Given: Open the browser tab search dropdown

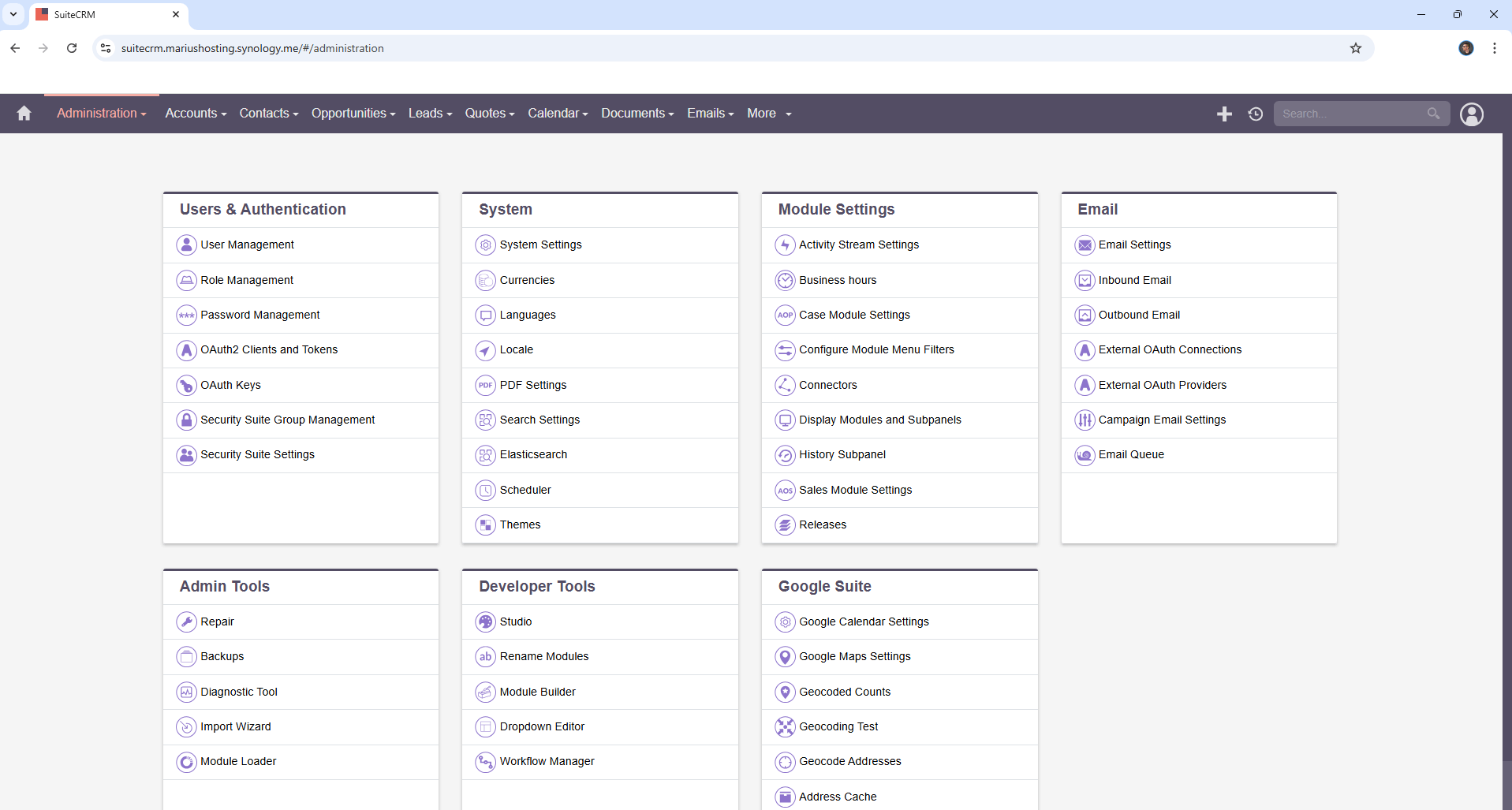Looking at the screenshot, I should (13, 14).
